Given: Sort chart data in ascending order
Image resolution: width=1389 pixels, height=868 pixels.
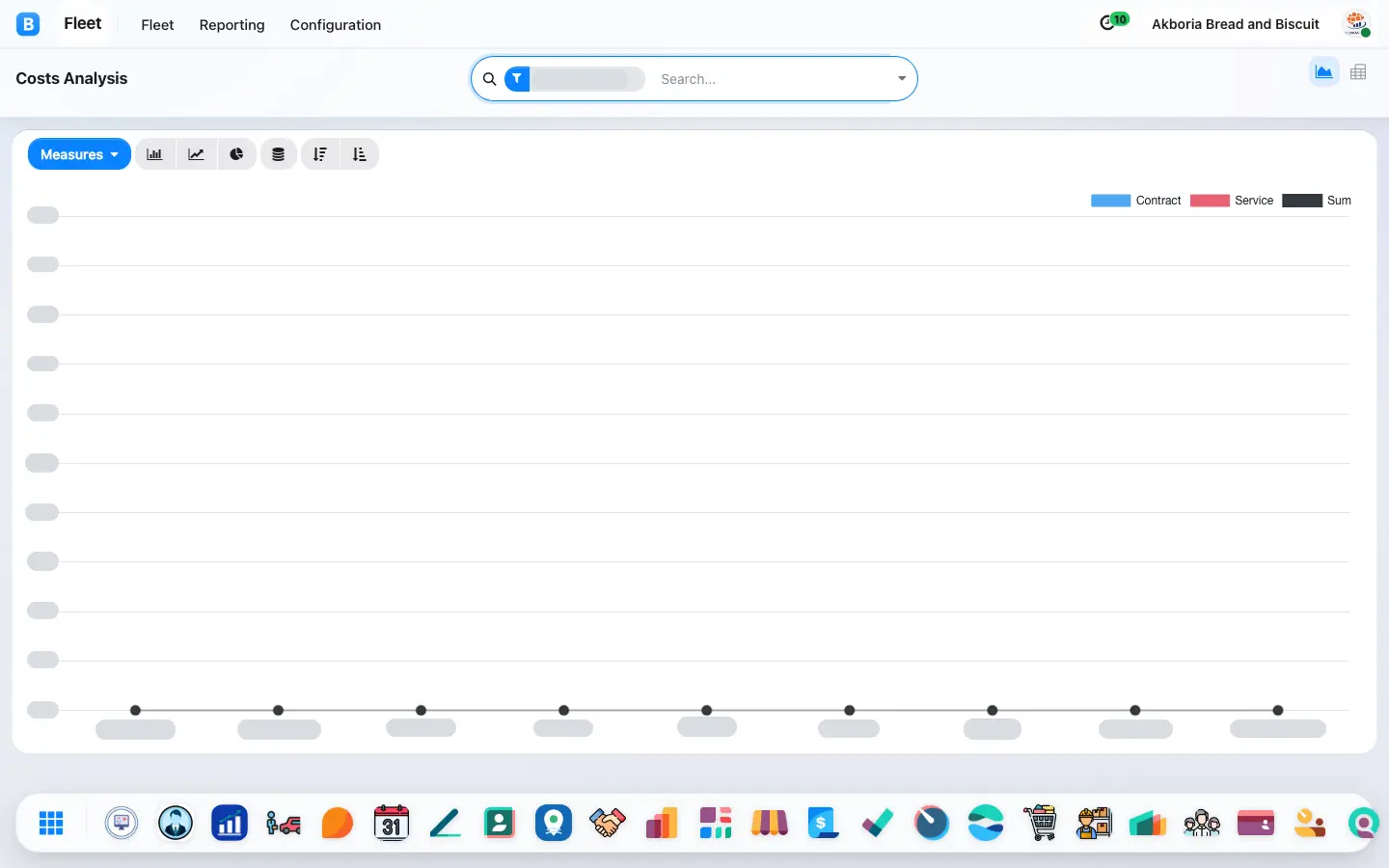Looking at the screenshot, I should click(360, 154).
